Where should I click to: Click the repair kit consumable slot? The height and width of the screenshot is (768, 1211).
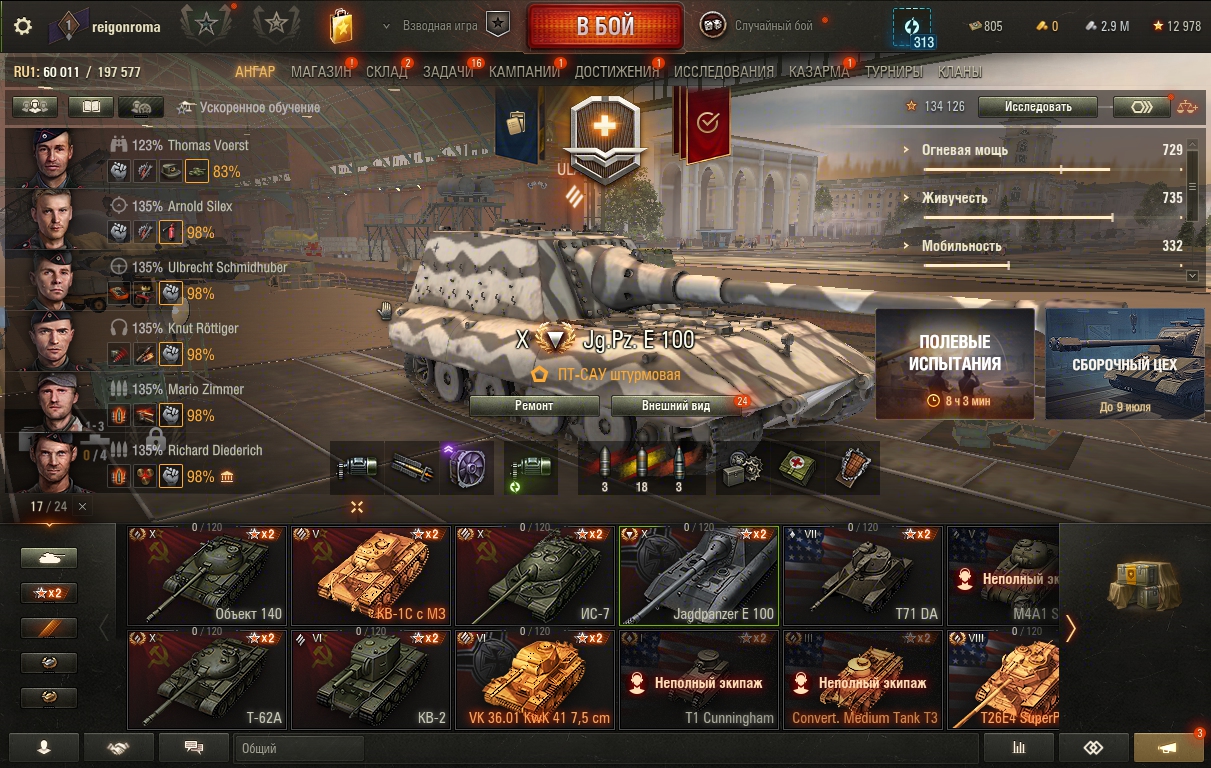point(744,468)
